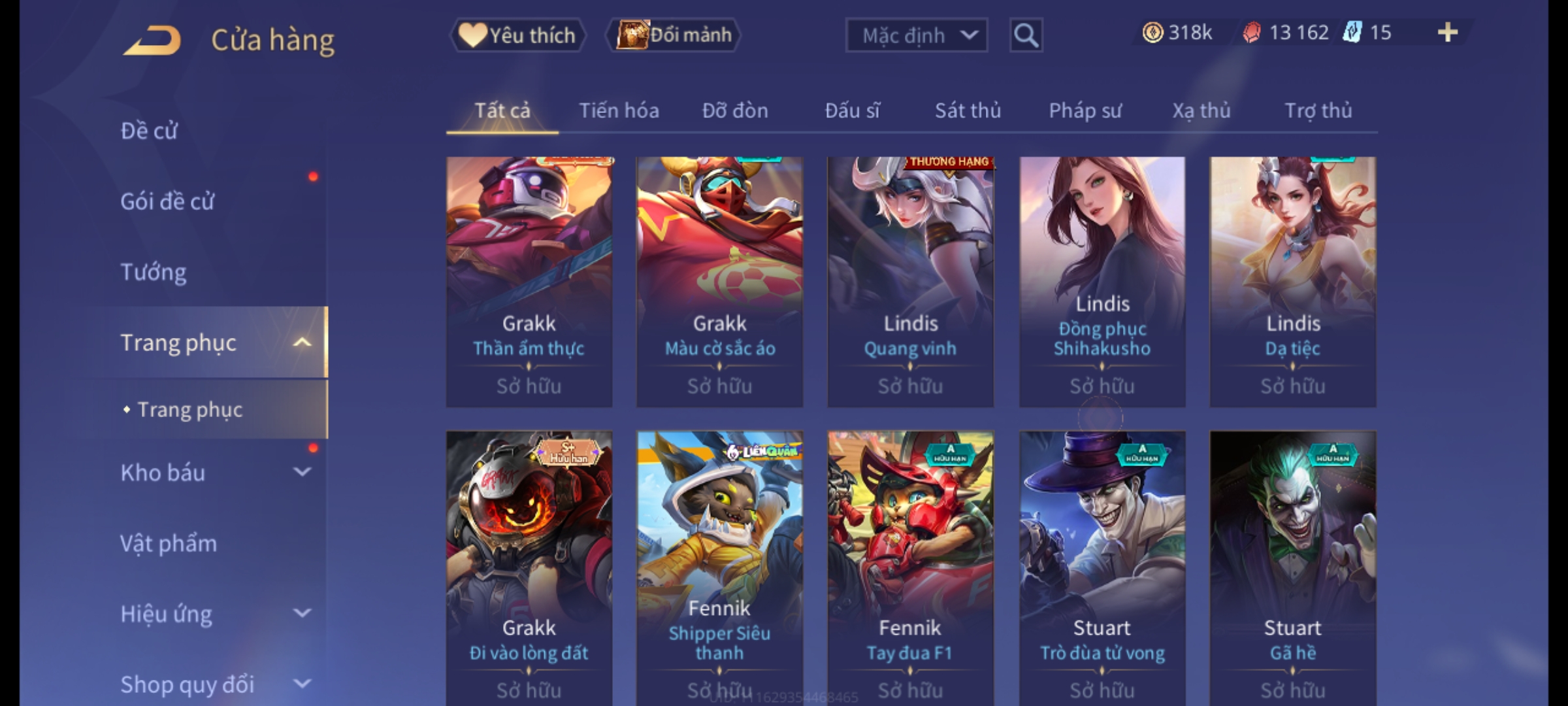Image resolution: width=1568 pixels, height=706 pixels.
Task: Tap the blue voucher icon showing 15
Action: [x=1352, y=33]
